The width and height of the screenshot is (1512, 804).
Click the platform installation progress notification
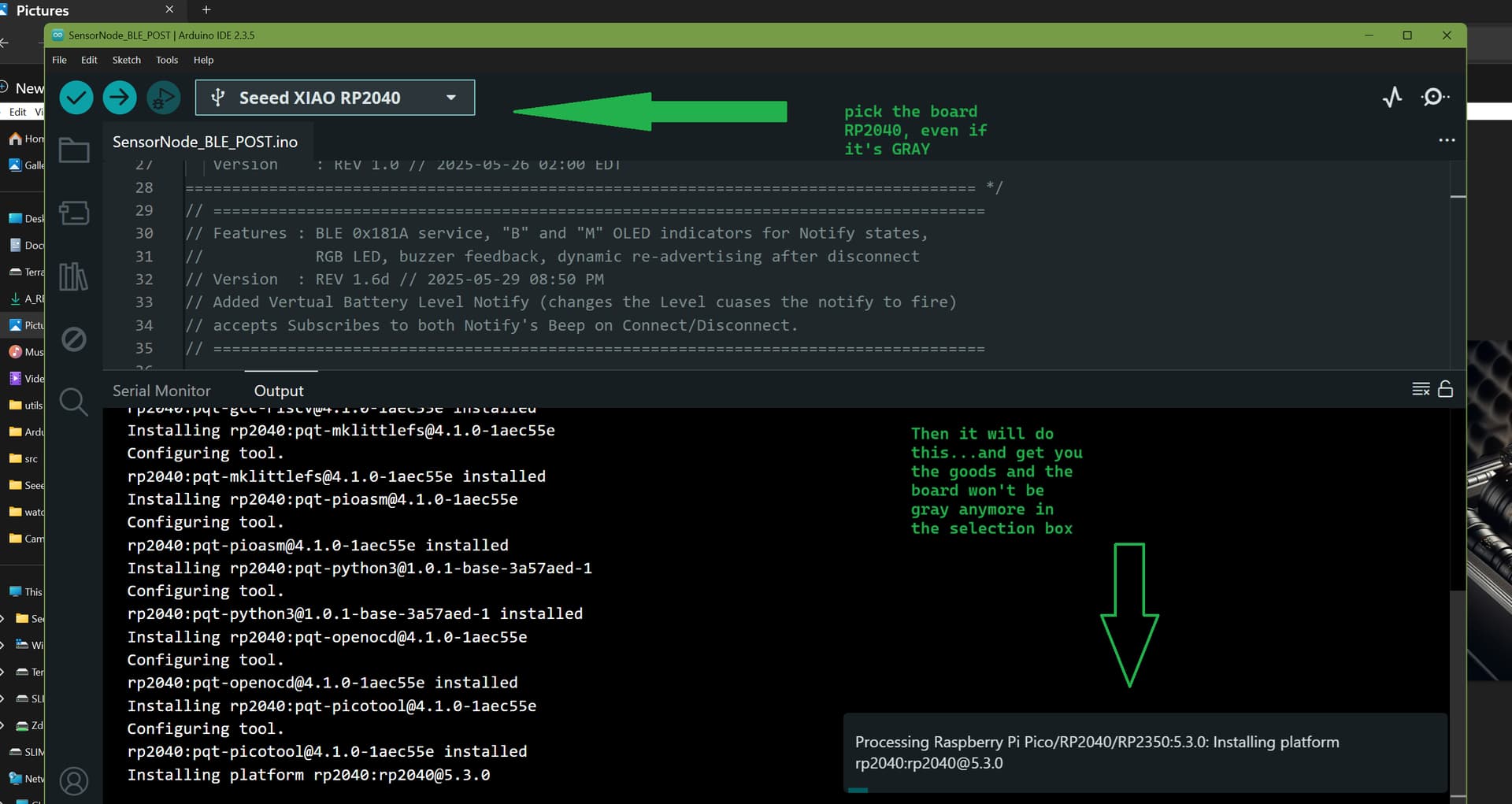1144,752
